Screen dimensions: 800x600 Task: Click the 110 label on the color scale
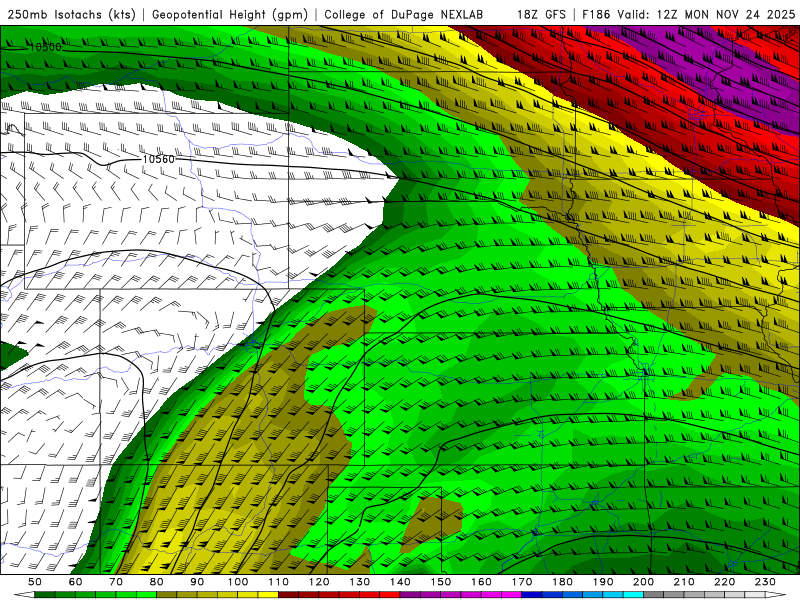click(279, 582)
